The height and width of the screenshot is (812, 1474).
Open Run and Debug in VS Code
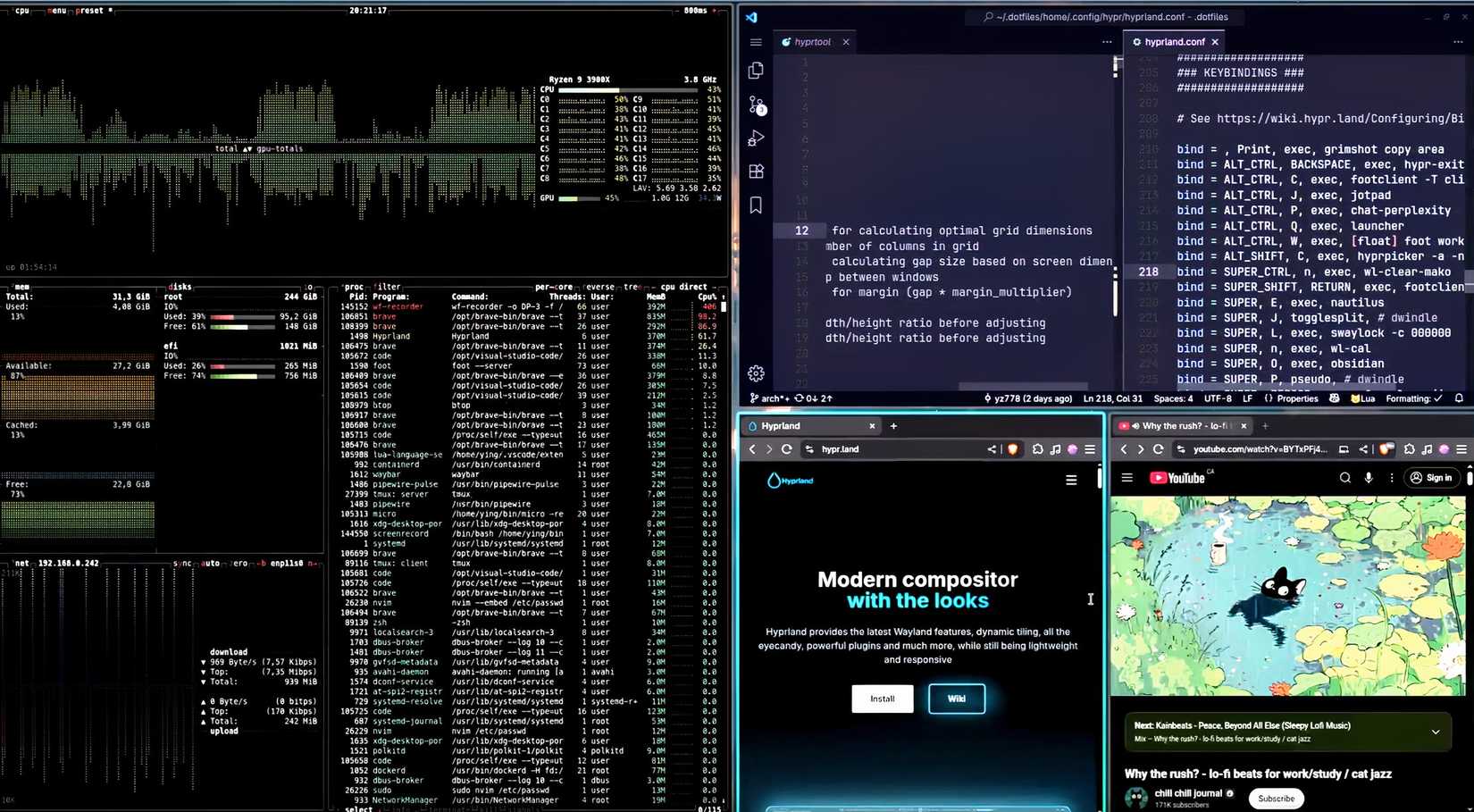pos(756,138)
